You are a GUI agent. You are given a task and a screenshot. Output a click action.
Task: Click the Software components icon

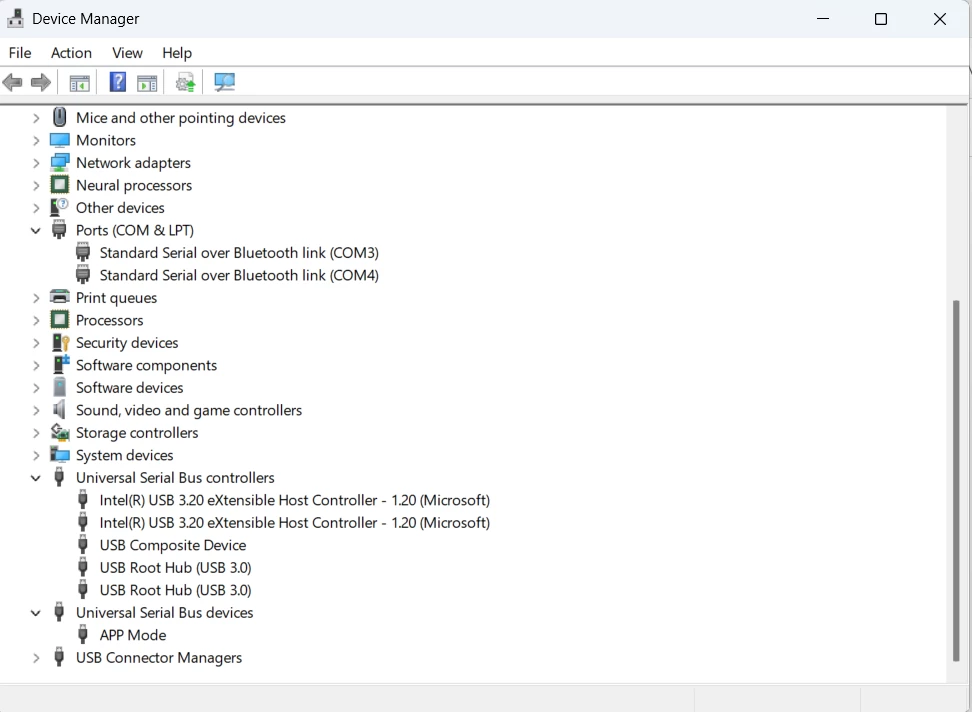coord(60,364)
